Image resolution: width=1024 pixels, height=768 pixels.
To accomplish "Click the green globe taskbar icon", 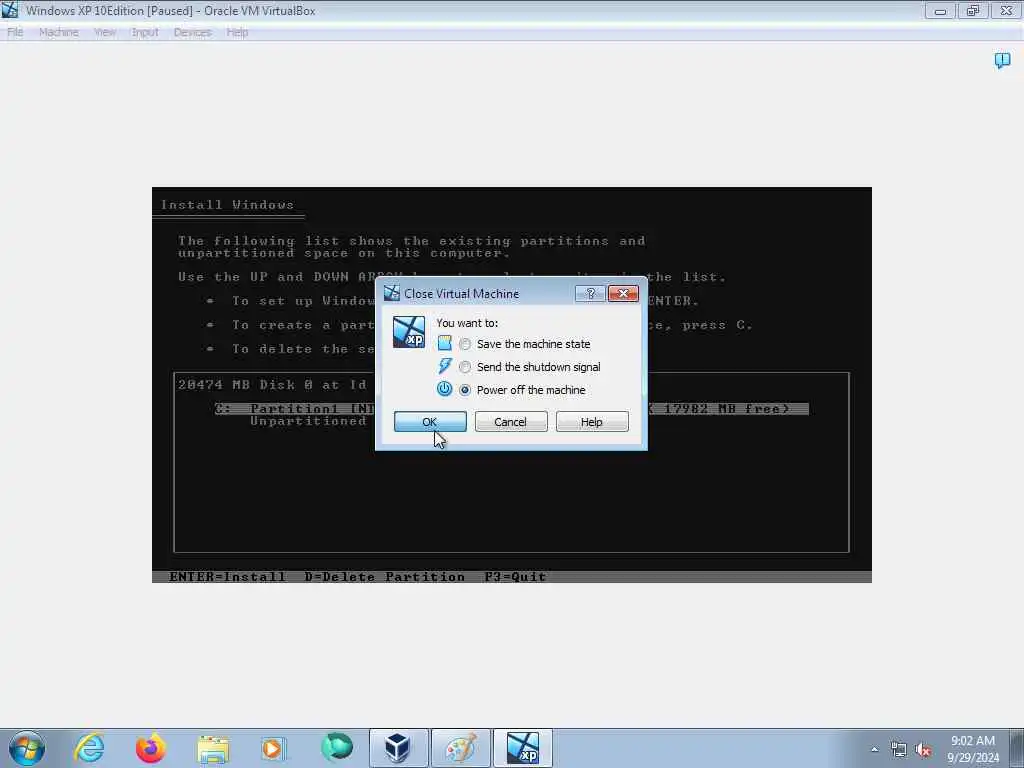I will pos(337,748).
